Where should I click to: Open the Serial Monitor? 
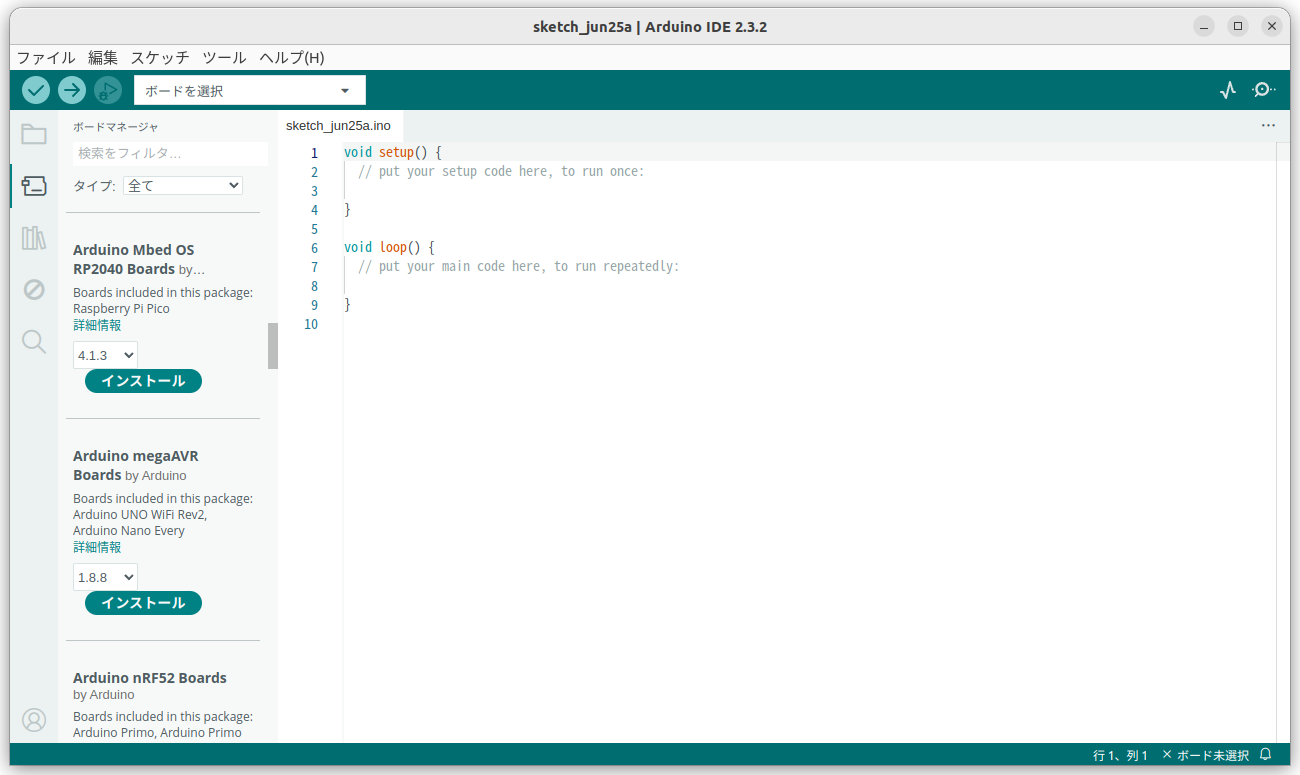(x=1263, y=90)
